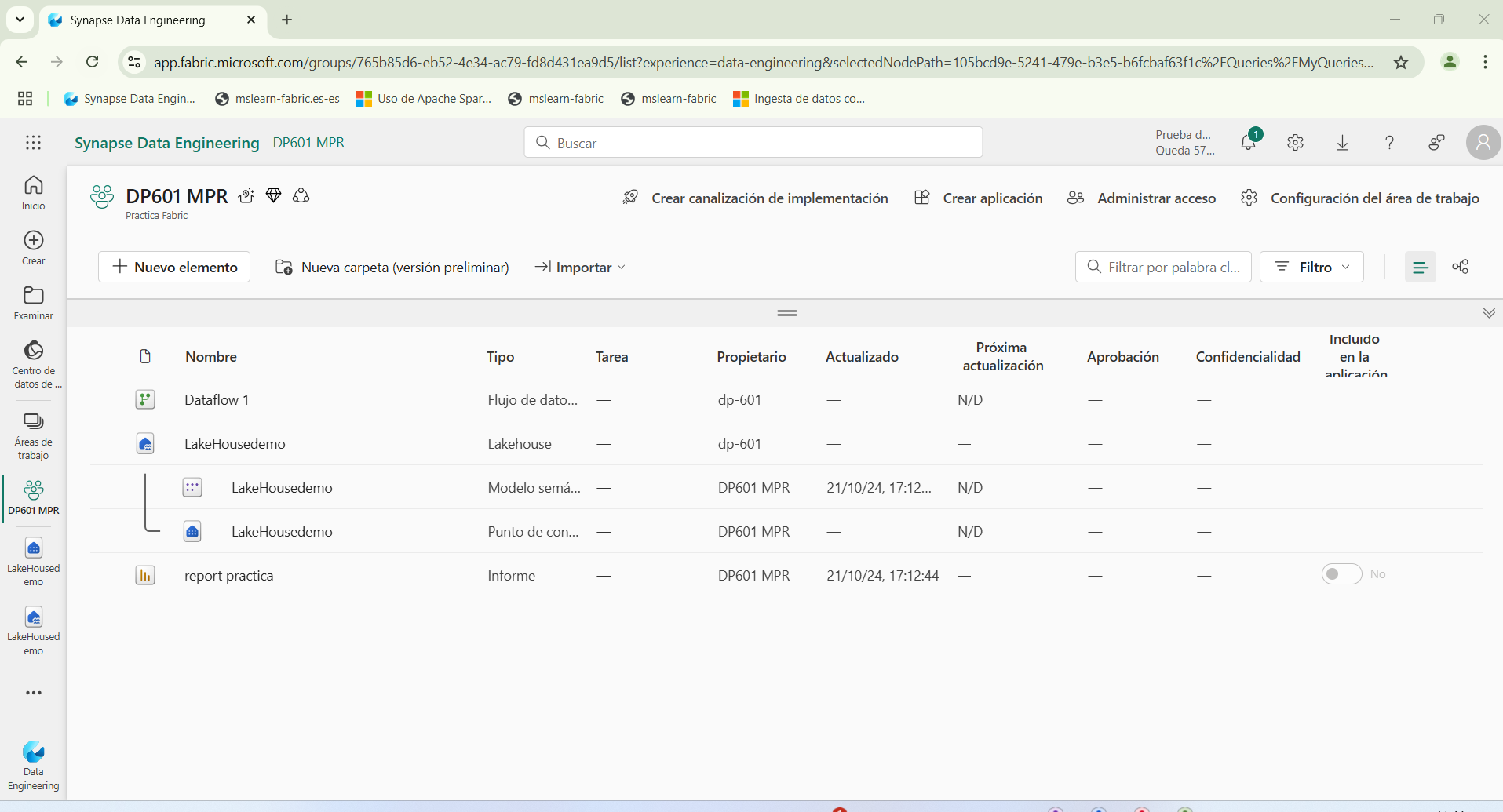1503x812 pixels.
Task: Click Nuevo elemento button
Action: (x=174, y=267)
